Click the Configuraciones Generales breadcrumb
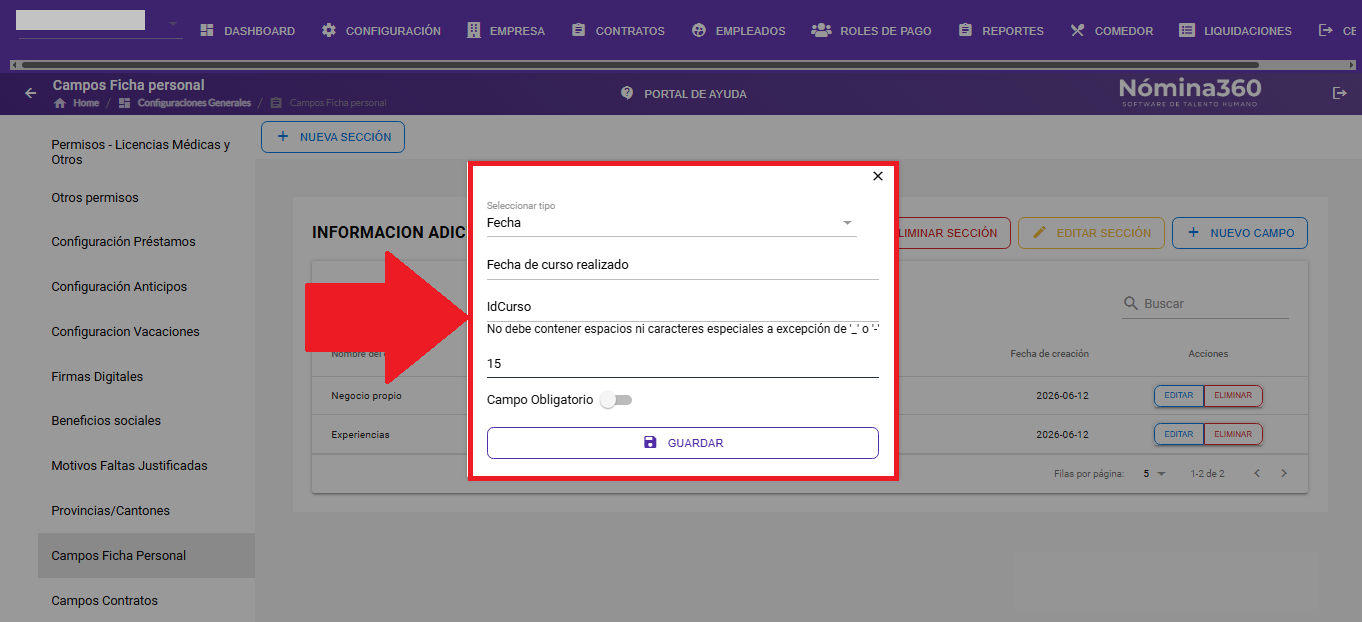Viewport: 1362px width, 622px height. pos(184,103)
